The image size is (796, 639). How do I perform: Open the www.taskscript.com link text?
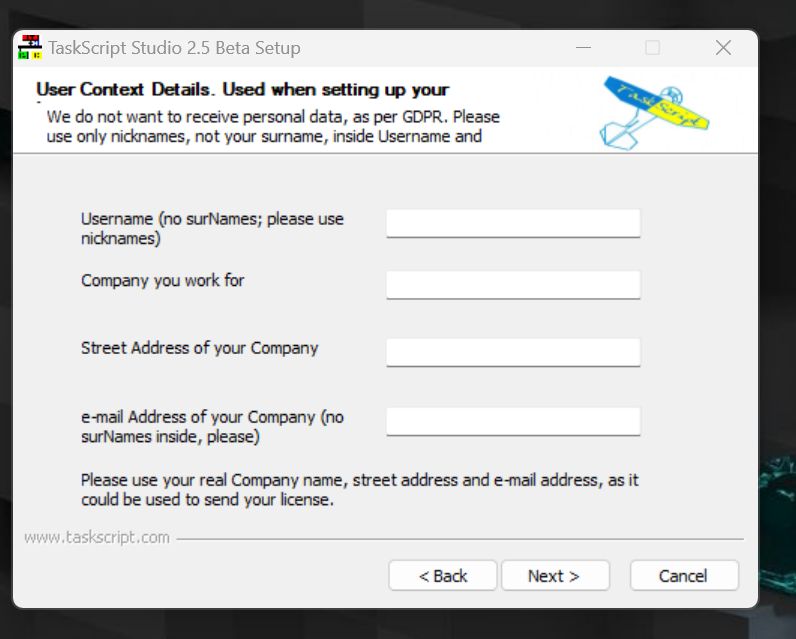pos(97,537)
